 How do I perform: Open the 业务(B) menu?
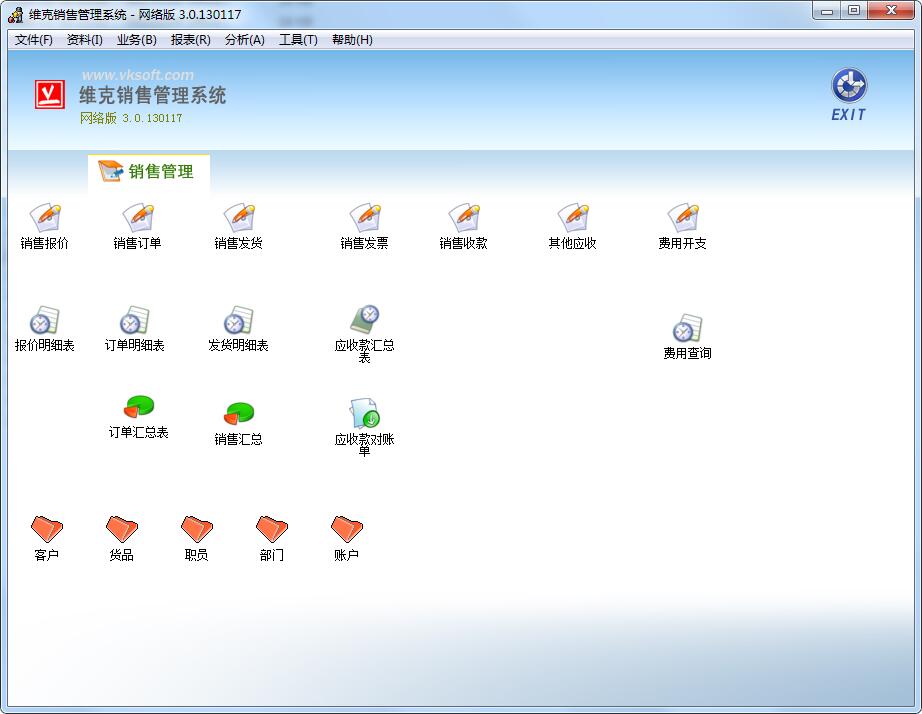pyautogui.click(x=136, y=39)
